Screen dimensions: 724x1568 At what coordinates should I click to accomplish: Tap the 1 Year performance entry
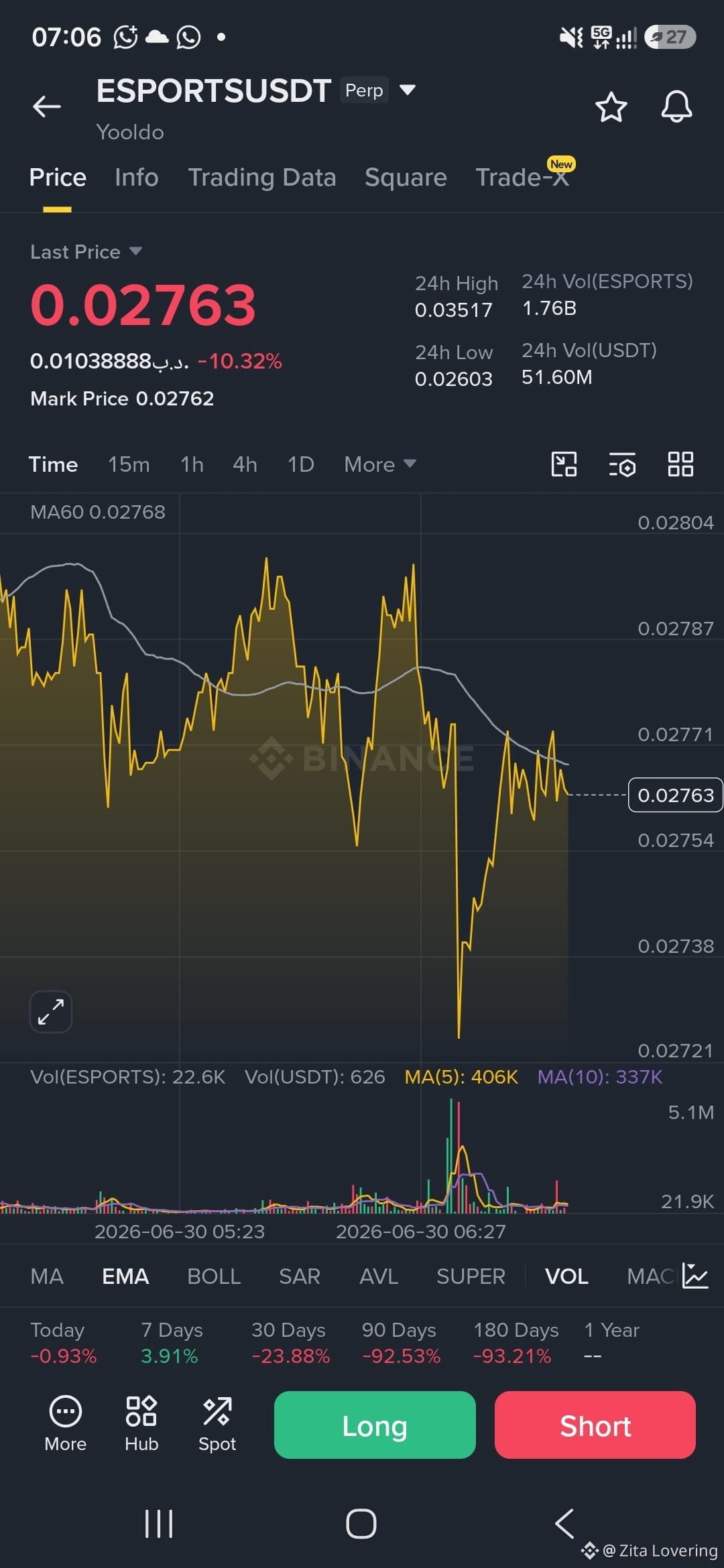(x=611, y=1343)
